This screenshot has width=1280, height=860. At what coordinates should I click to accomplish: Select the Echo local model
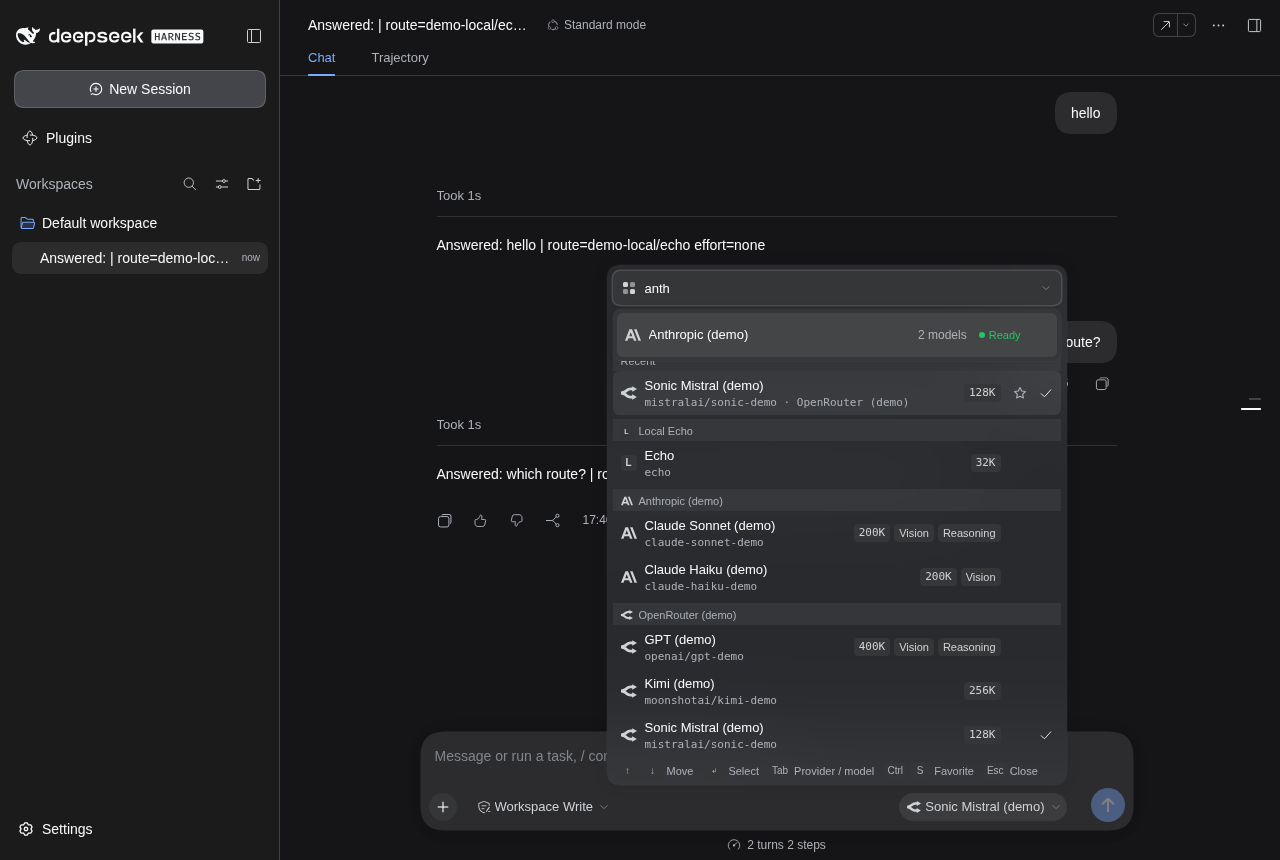(x=837, y=463)
